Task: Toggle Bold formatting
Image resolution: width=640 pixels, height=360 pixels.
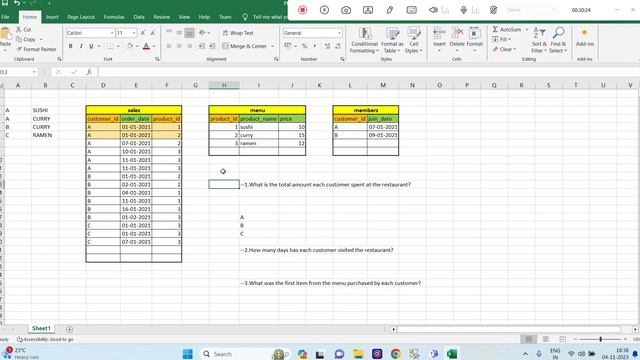Action: [x=71, y=46]
